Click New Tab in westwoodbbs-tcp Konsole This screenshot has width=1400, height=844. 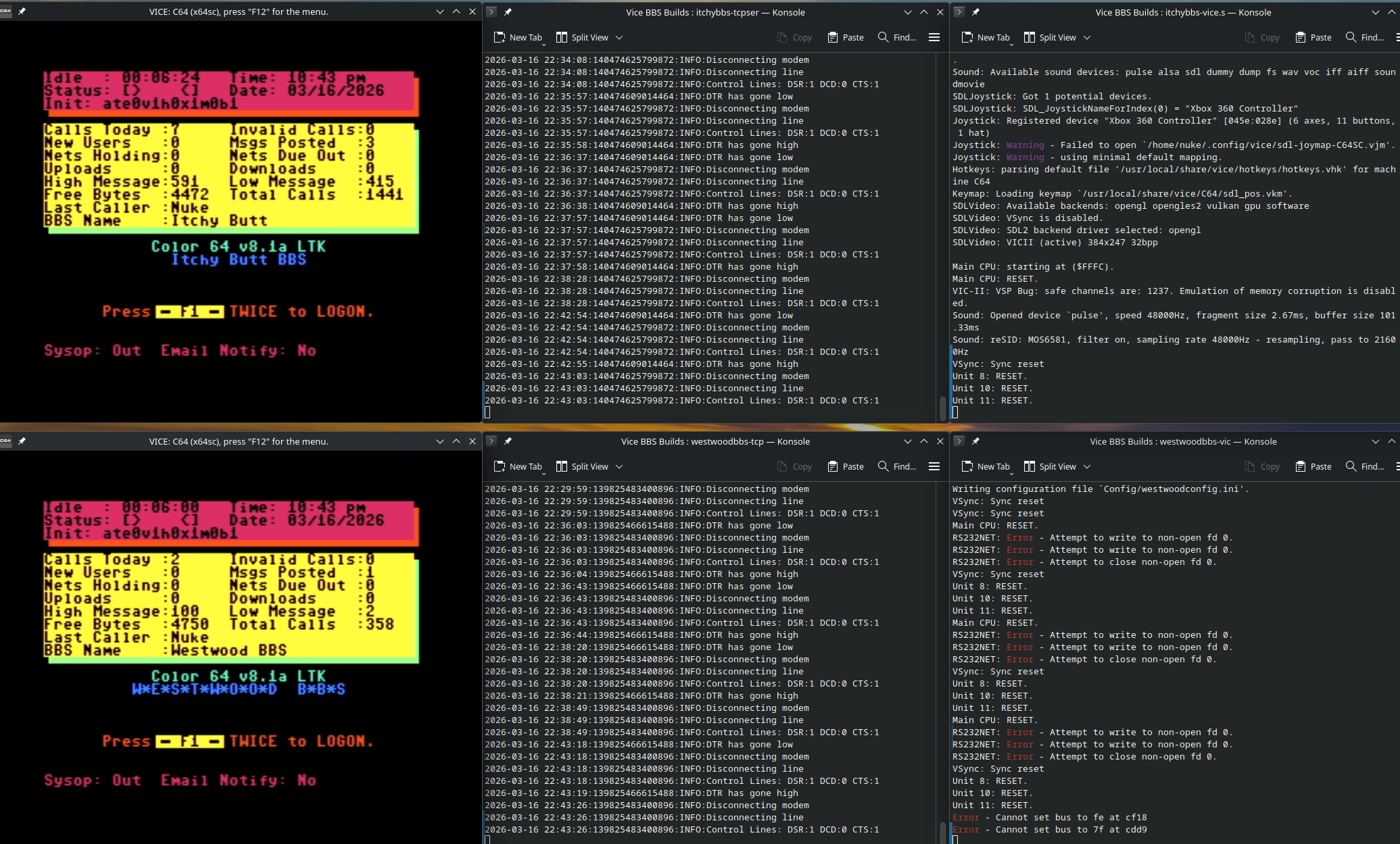point(518,466)
